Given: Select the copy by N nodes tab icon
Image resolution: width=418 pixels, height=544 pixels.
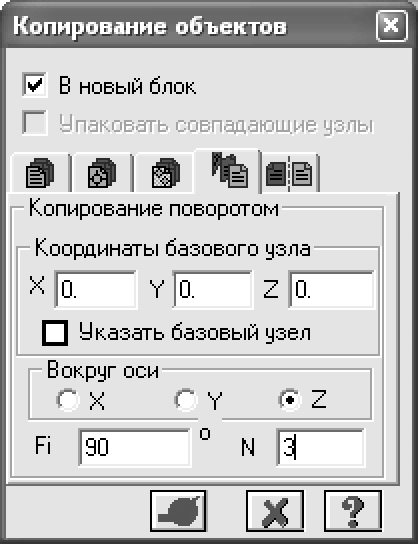Looking at the screenshot, I should 165,173.
